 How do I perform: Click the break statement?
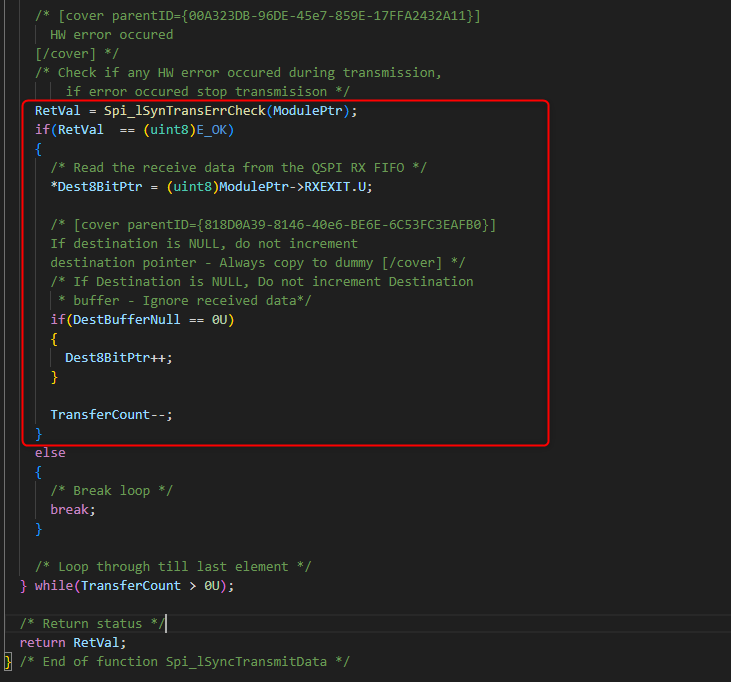[73, 509]
